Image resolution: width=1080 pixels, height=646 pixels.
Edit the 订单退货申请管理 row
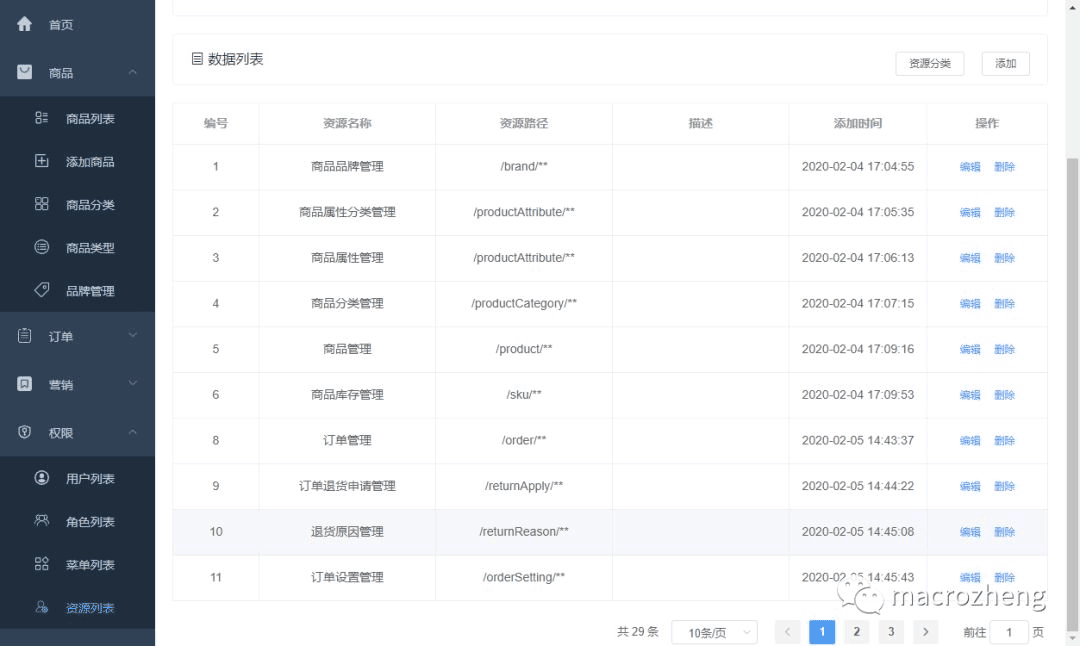tap(970, 486)
